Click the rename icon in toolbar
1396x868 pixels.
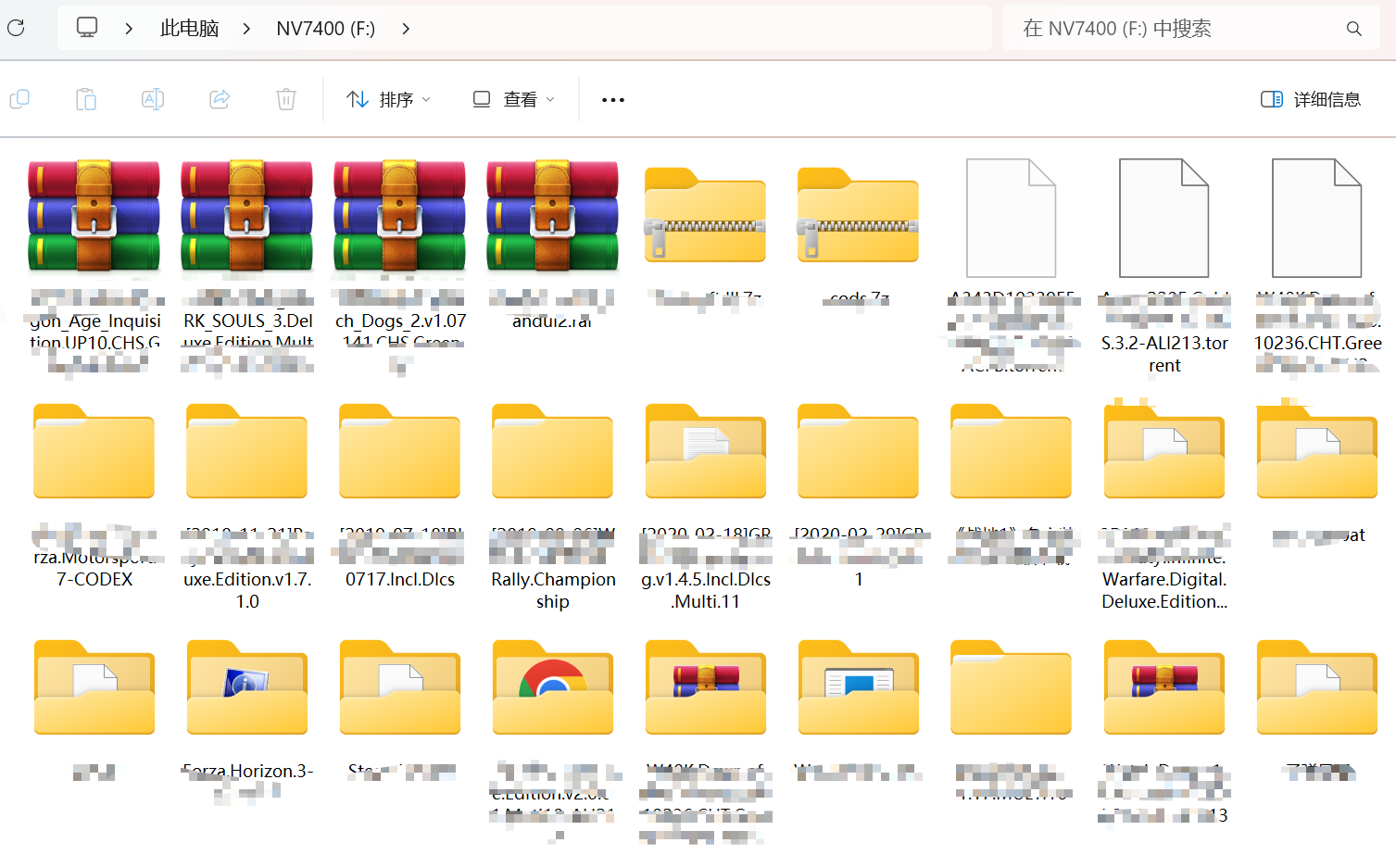153,99
